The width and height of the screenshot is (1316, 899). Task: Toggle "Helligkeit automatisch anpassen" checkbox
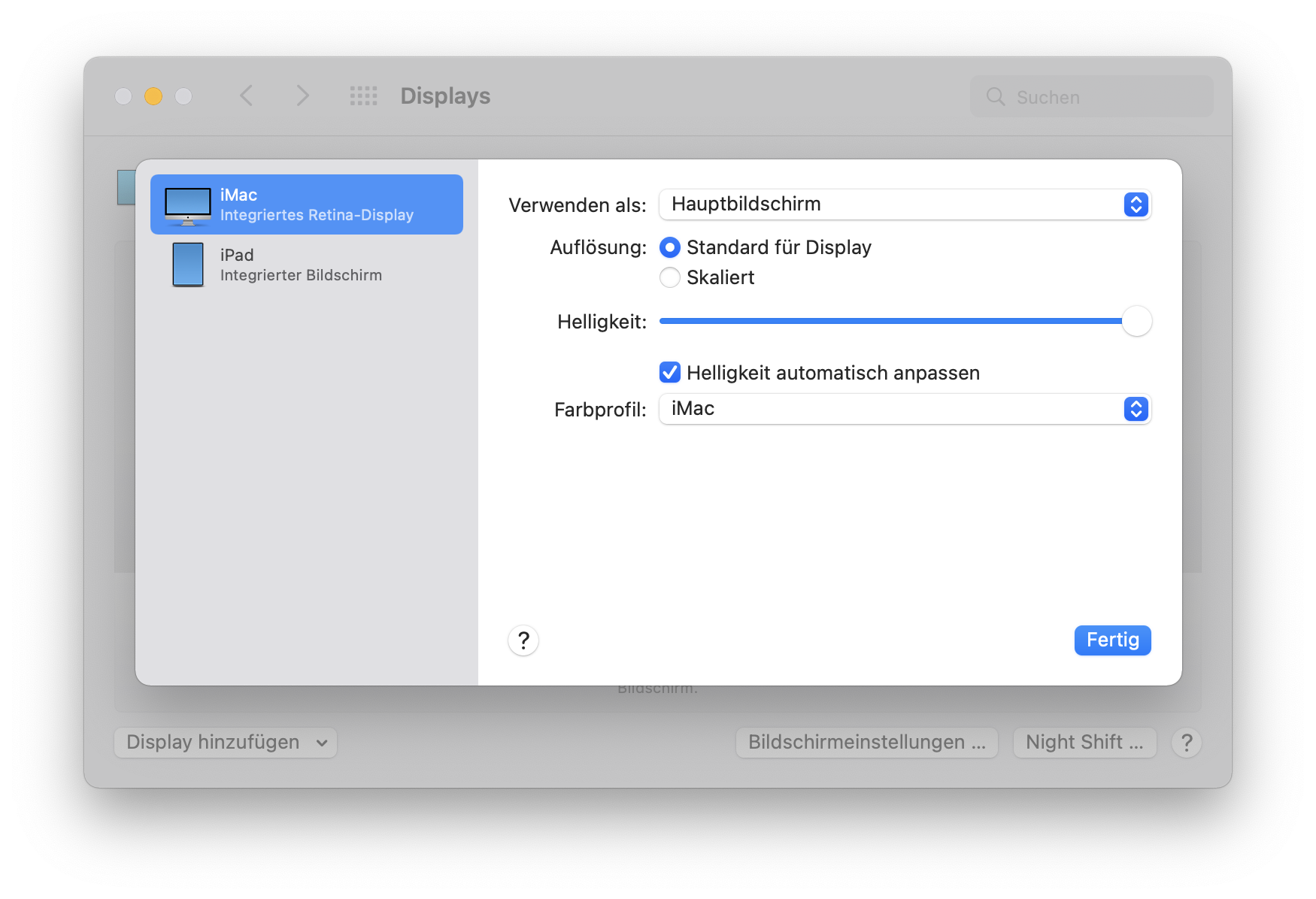[670, 373]
